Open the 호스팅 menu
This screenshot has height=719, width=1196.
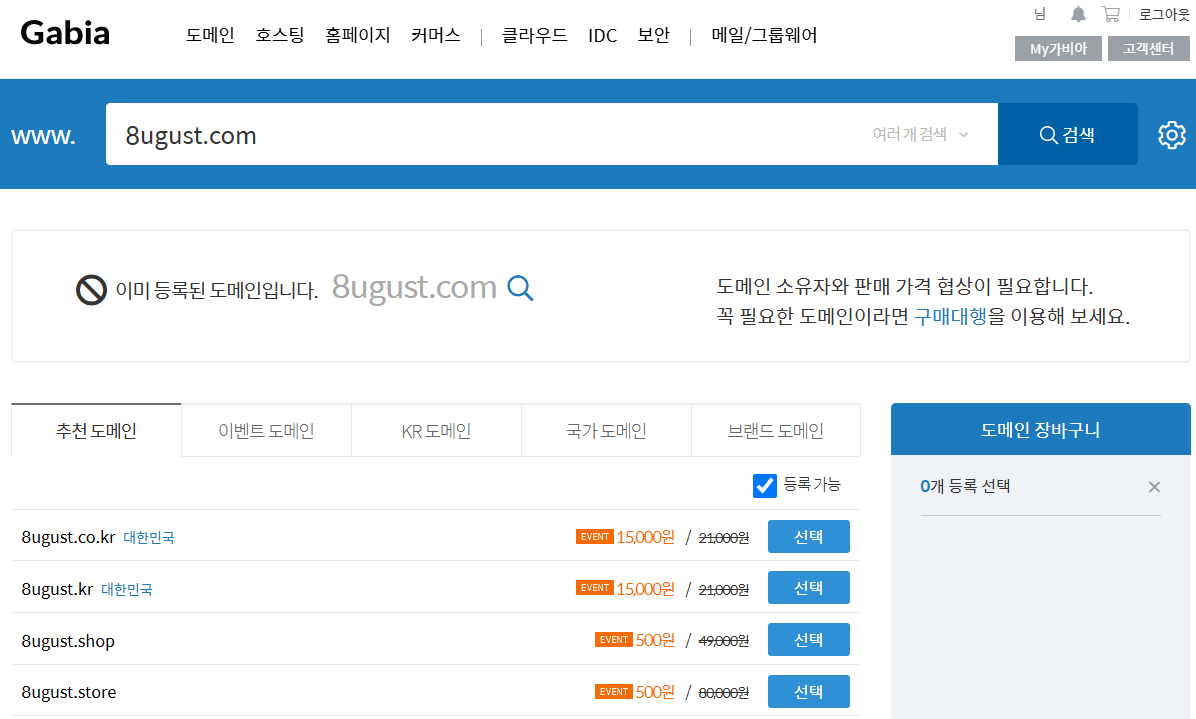coord(280,35)
